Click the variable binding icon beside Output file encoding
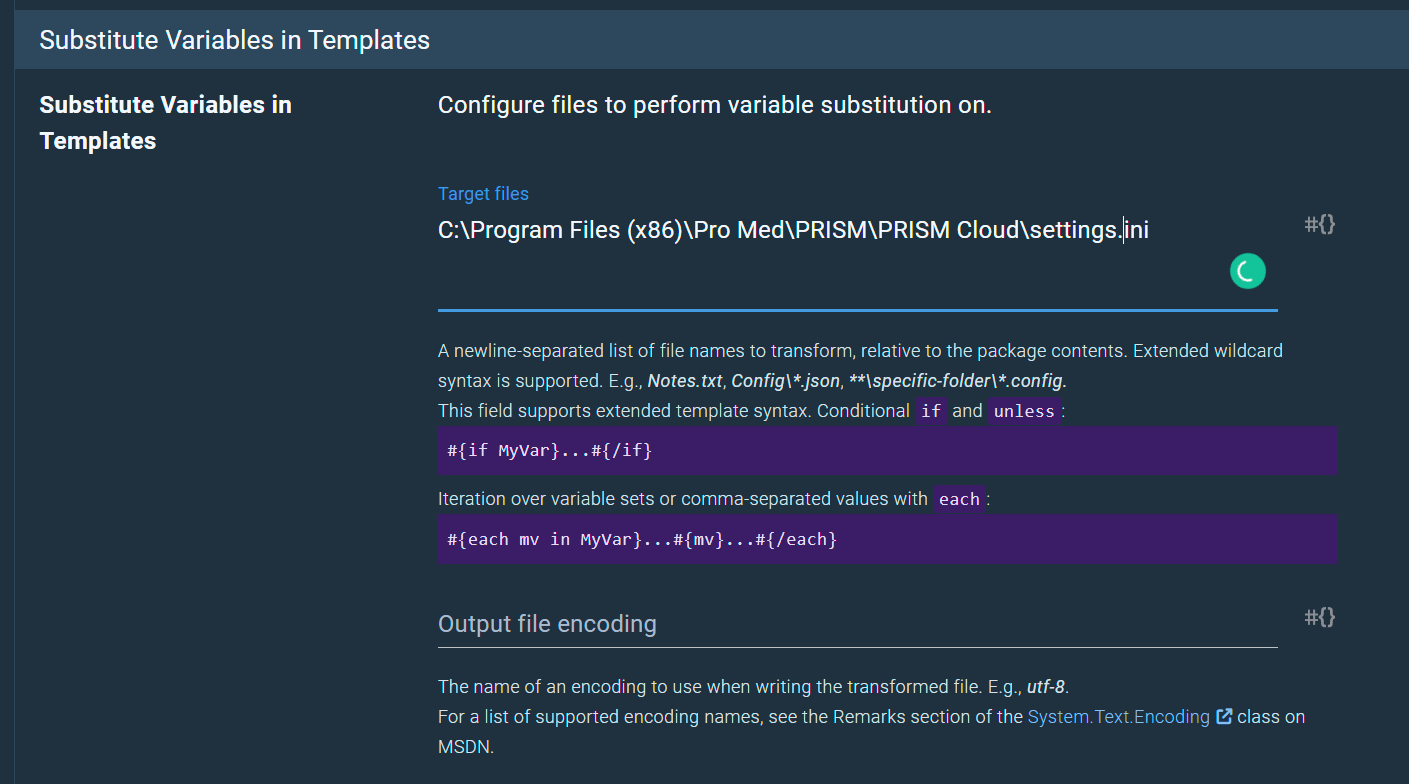The image size is (1409, 784). tap(1320, 617)
